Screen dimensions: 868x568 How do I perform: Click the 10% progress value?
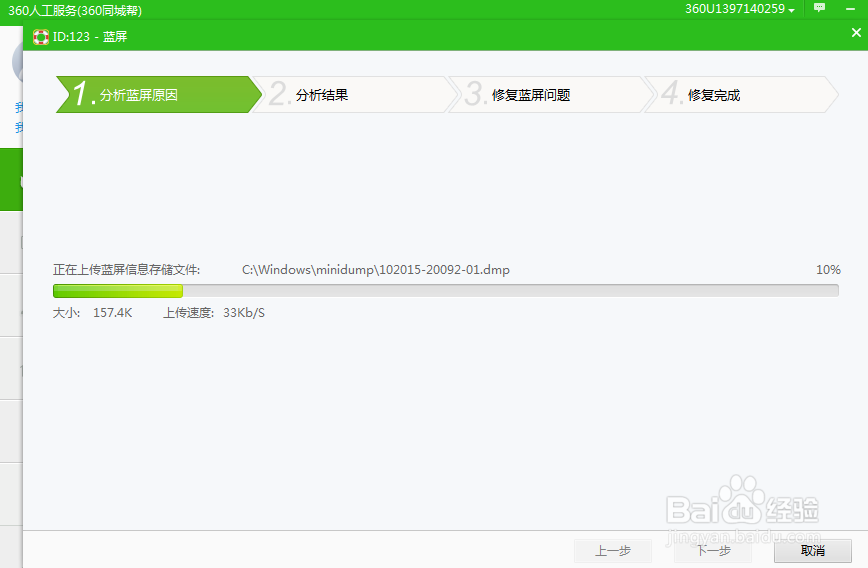pyautogui.click(x=828, y=270)
